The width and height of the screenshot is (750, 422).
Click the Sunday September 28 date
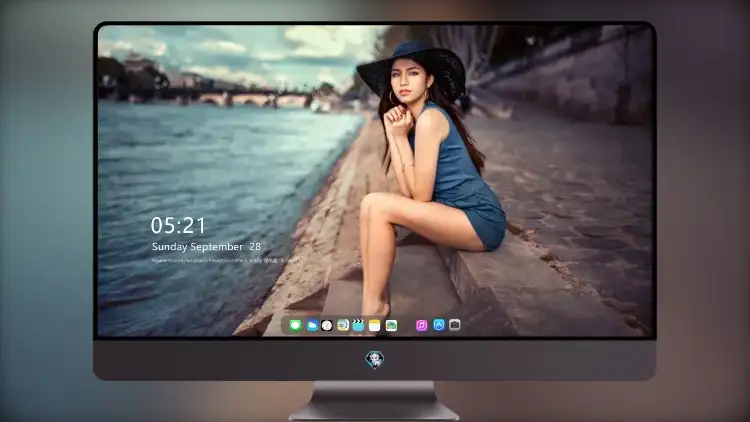[206, 246]
